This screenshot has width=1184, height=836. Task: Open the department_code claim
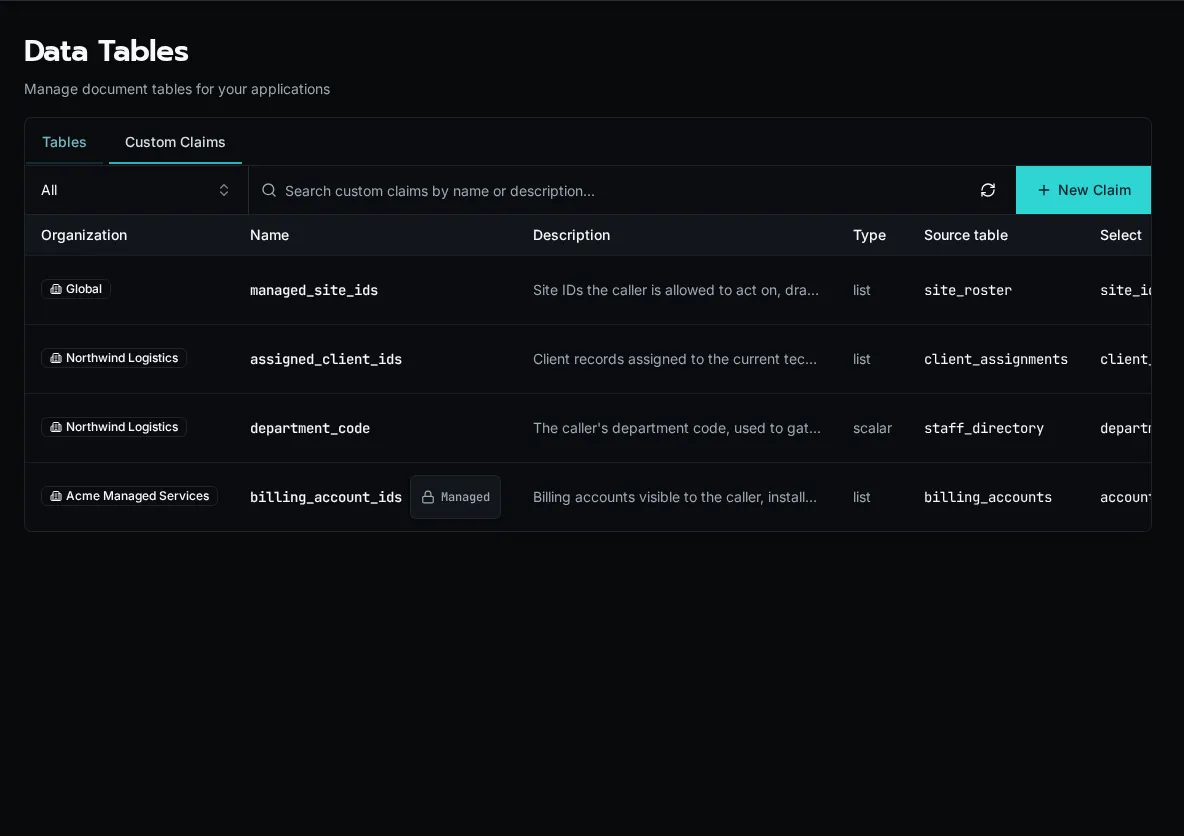coord(310,428)
